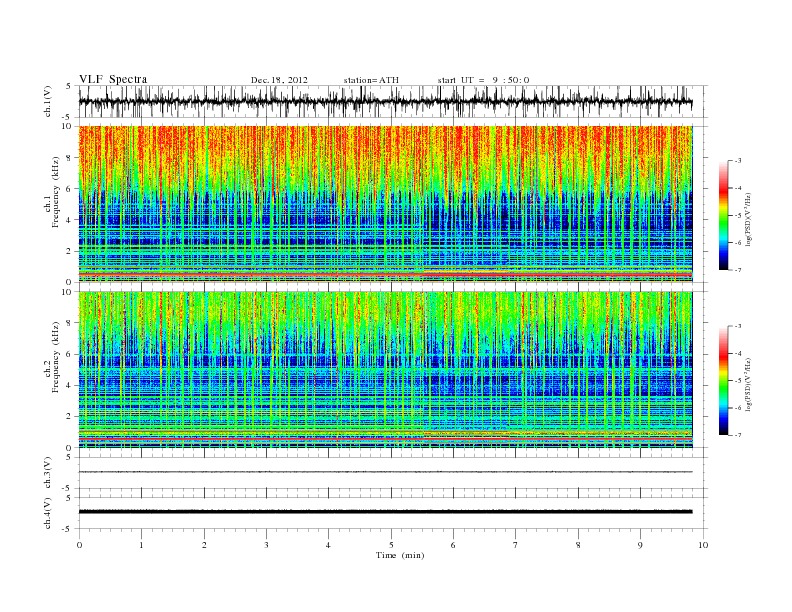Image resolution: width=792 pixels, height=612 pixels.
Task: Click the ch.3 flat waveform trace
Action: (x=385, y=472)
